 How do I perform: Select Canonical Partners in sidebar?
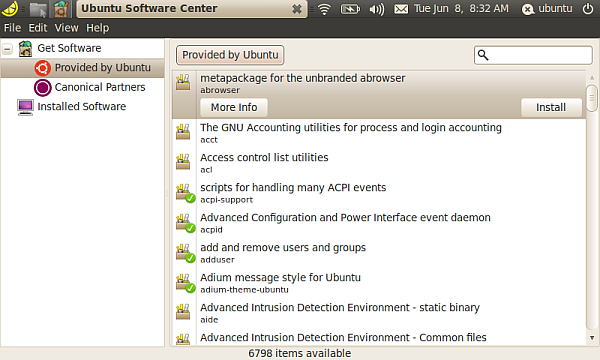(82, 88)
